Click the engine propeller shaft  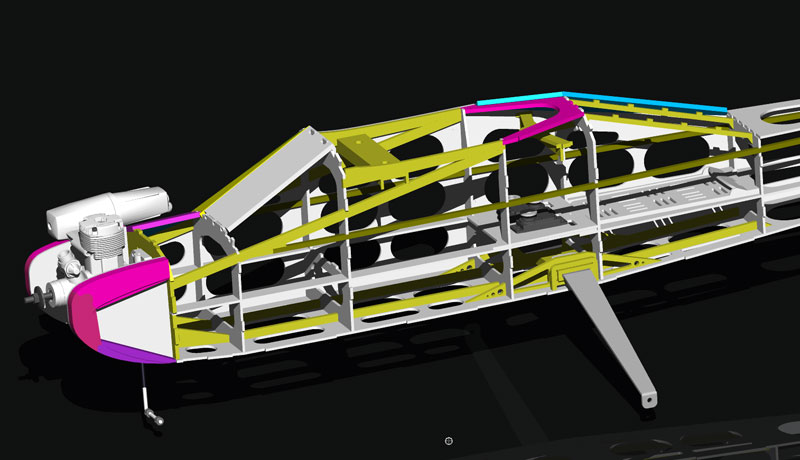[42, 294]
